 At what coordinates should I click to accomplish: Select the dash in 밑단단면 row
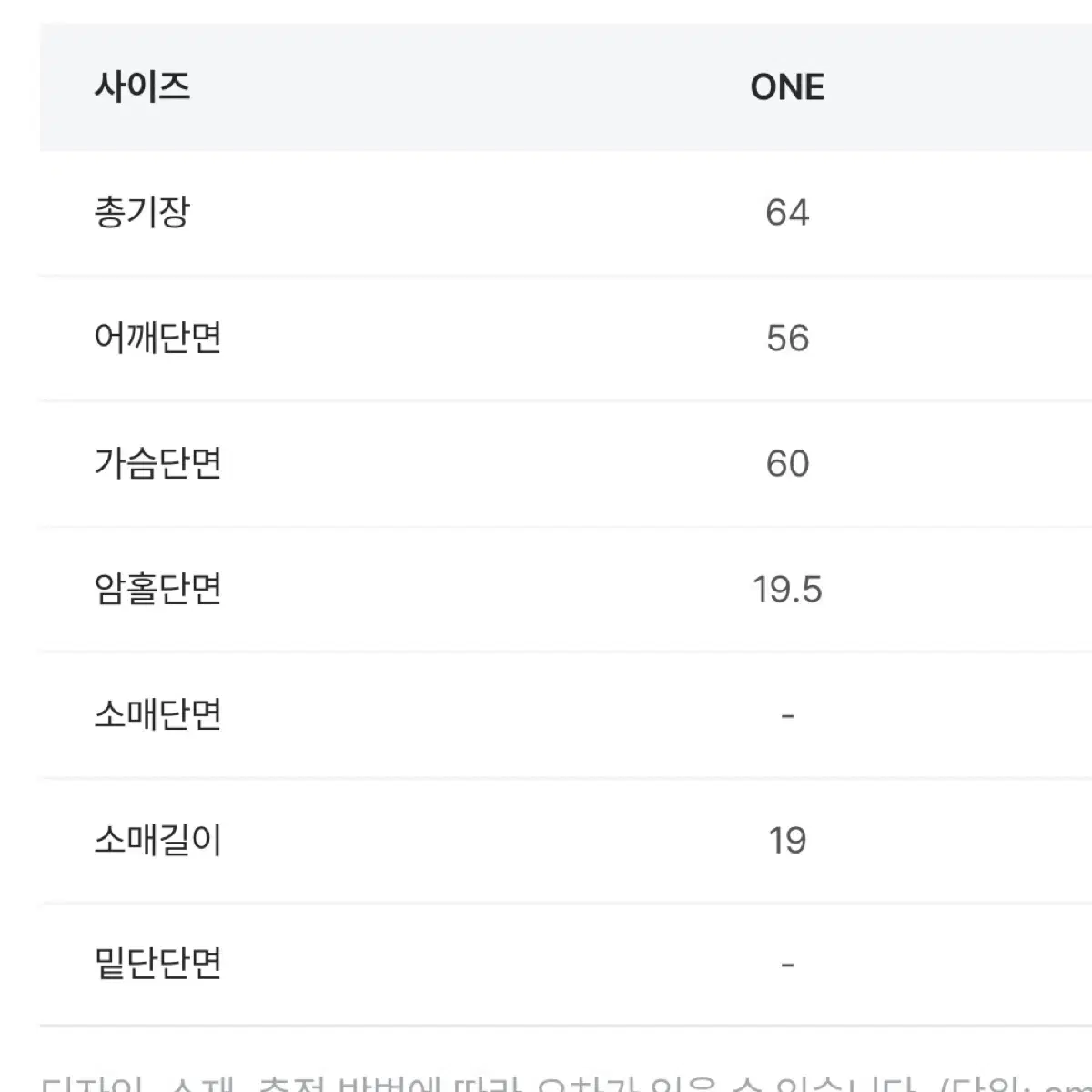coord(787,966)
